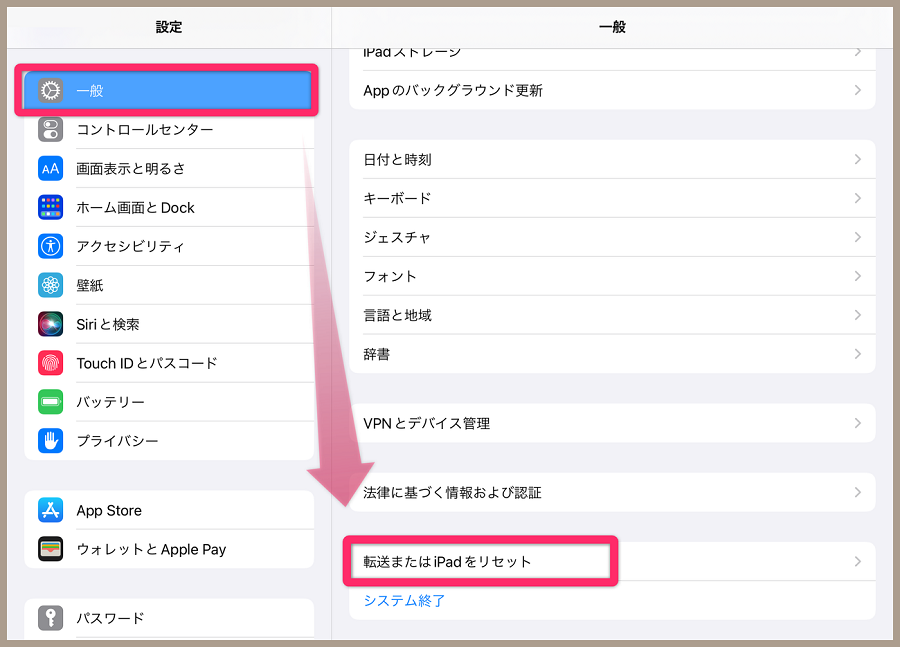Click the Touch ID fingerprint icon
This screenshot has width=900, height=647.
tap(51, 363)
